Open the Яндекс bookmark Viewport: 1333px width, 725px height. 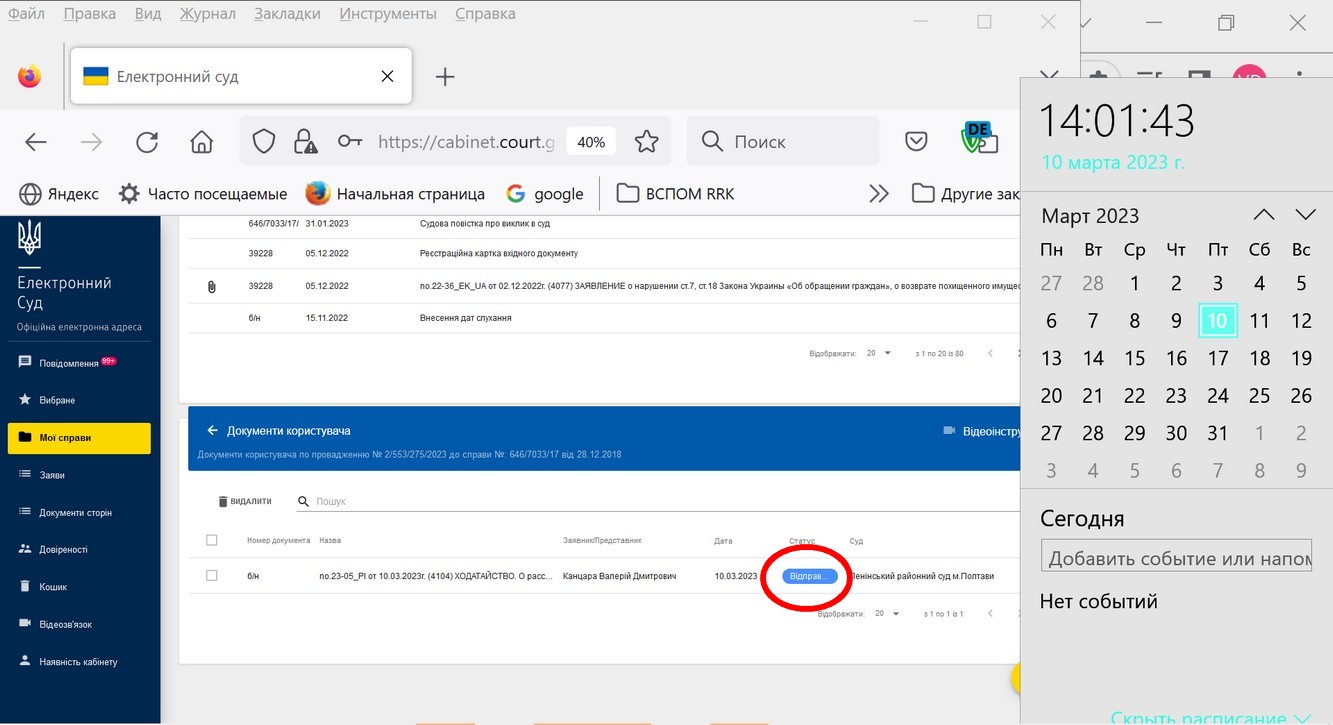coord(59,194)
